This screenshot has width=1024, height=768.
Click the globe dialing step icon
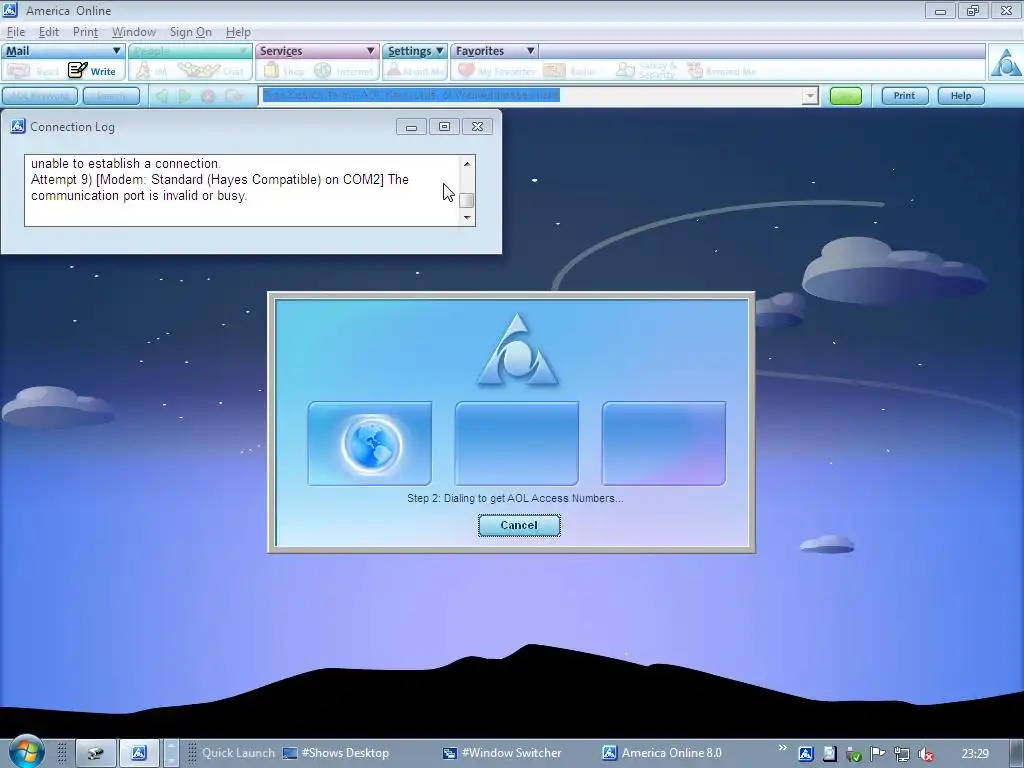point(370,444)
